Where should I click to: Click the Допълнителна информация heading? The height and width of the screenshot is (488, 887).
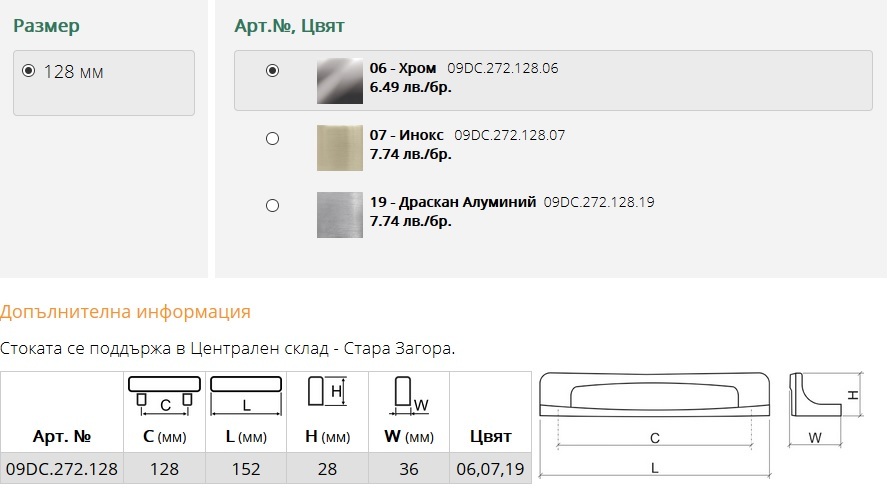coord(125,312)
